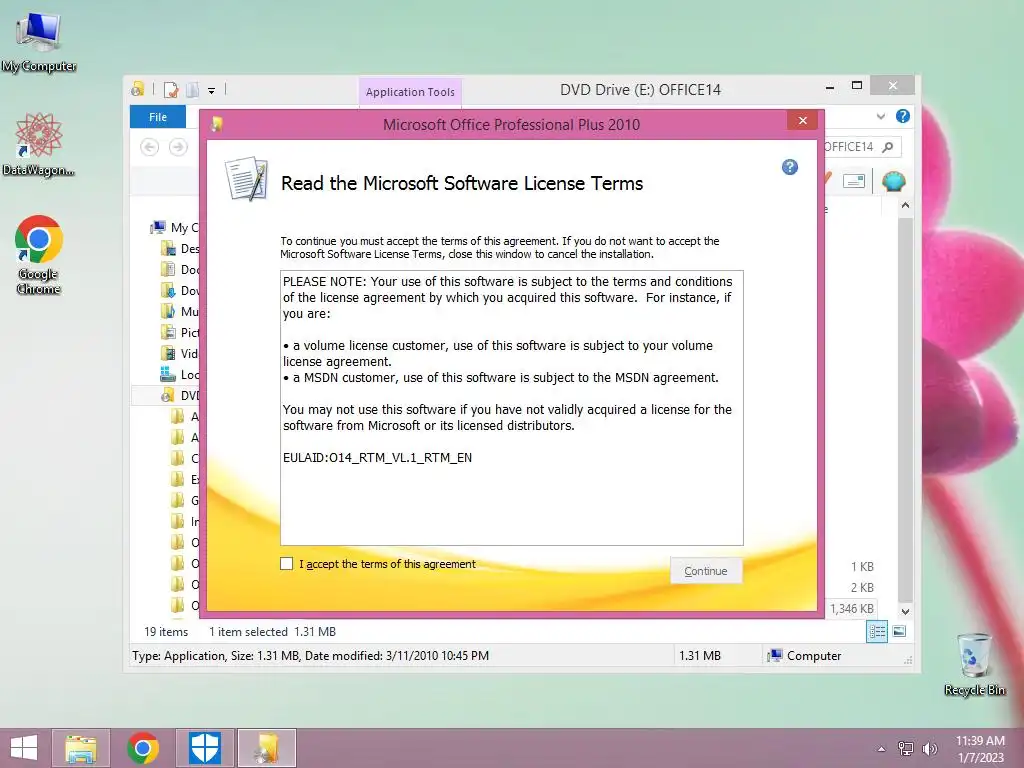Screen dimensions: 1024x768
Task: Select My Computer in navigation tree
Action: click(175, 227)
